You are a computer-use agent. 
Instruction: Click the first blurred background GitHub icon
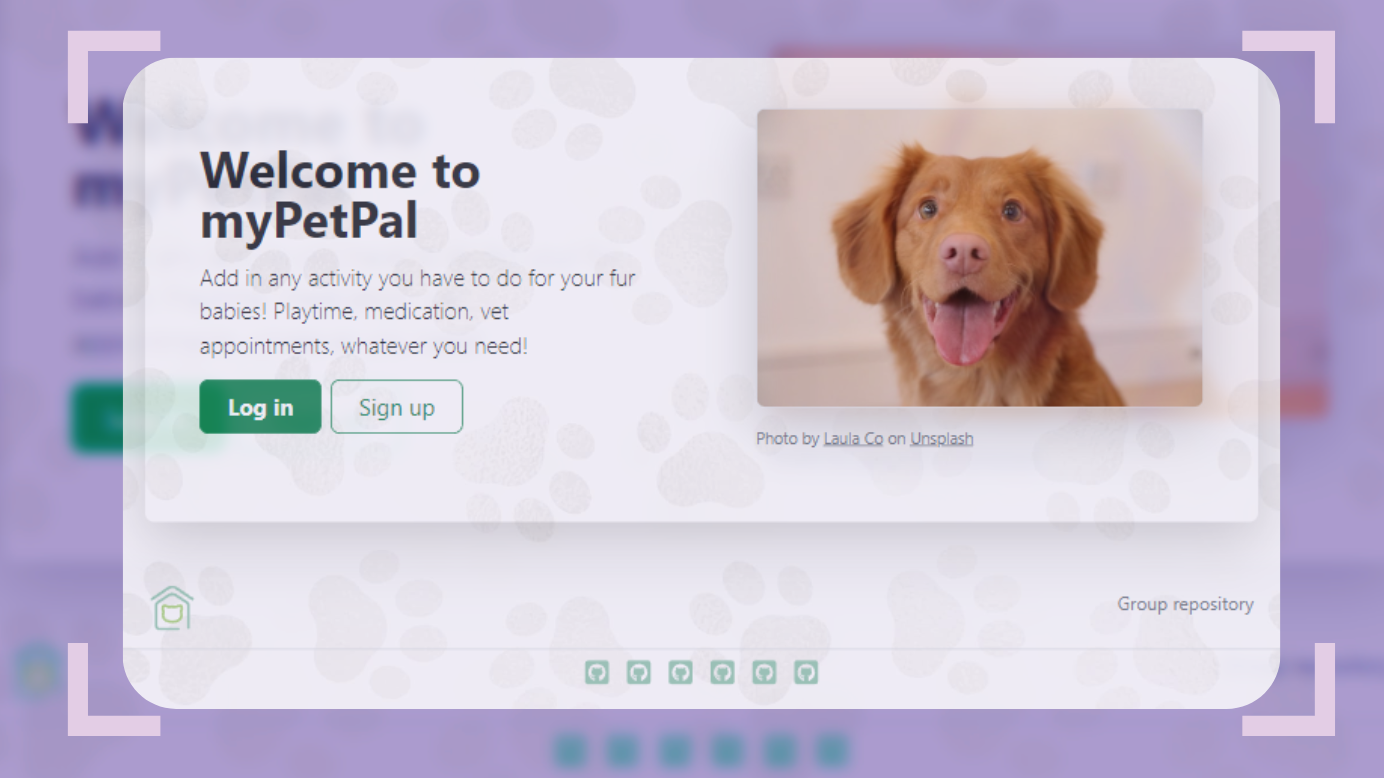click(x=570, y=749)
